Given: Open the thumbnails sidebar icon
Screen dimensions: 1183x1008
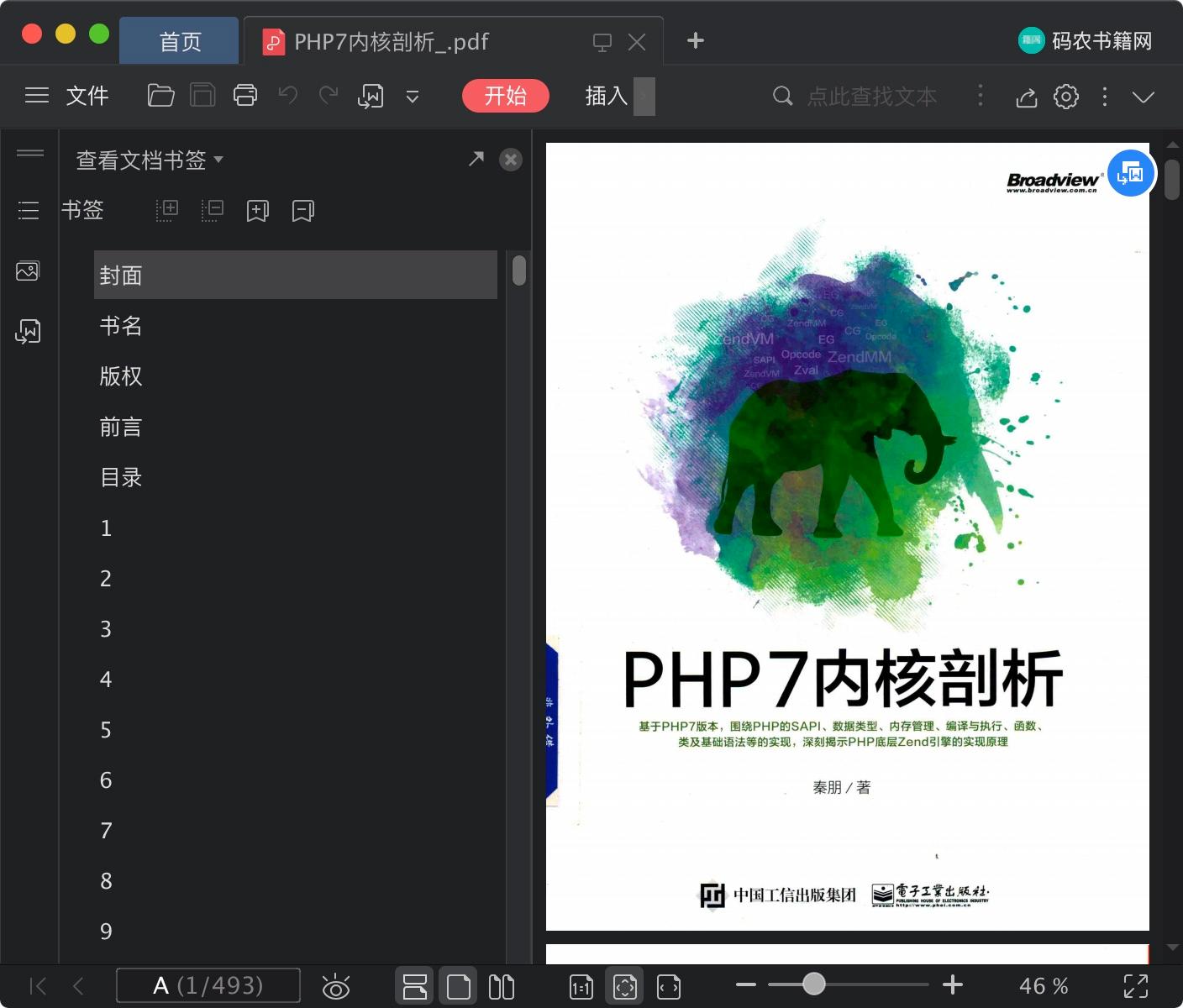Looking at the screenshot, I should [28, 270].
